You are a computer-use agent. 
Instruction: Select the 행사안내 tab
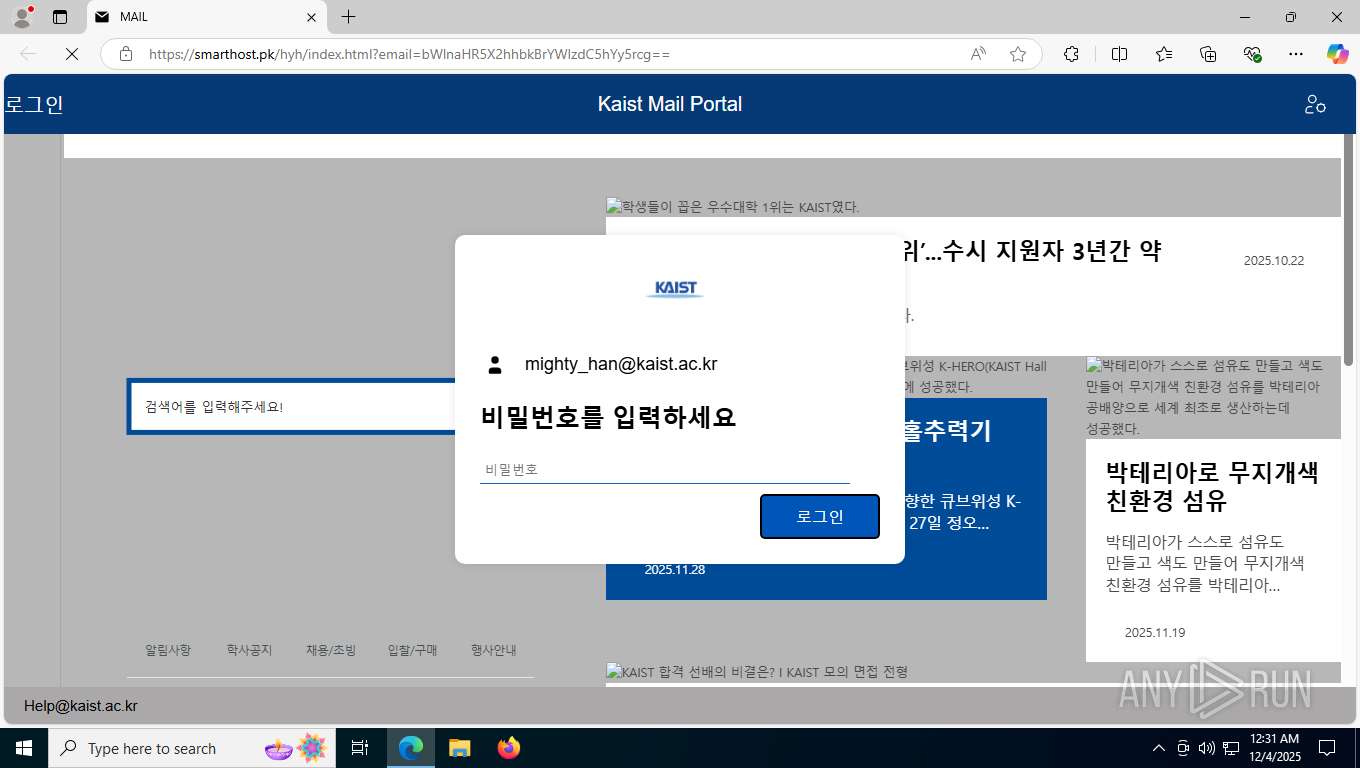494,650
